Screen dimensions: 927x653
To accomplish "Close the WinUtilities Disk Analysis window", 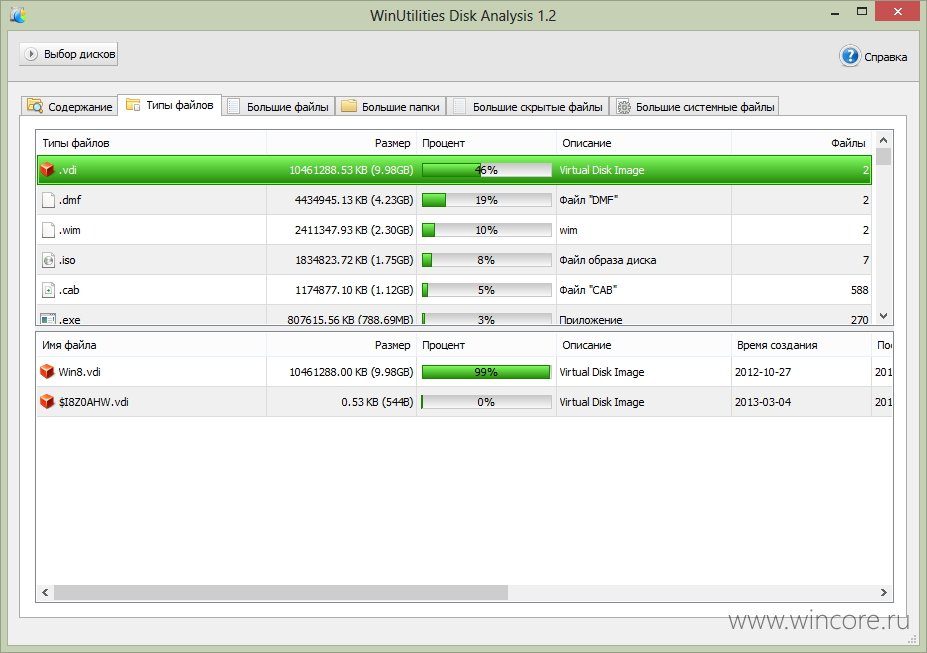I will [x=897, y=11].
